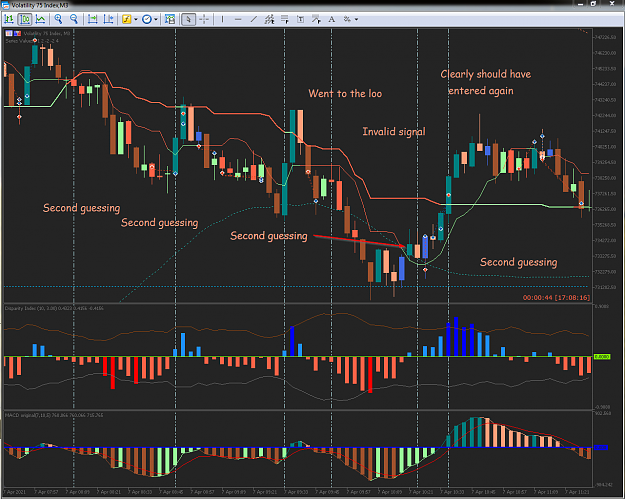Restore the chart window size

click(594, 4)
